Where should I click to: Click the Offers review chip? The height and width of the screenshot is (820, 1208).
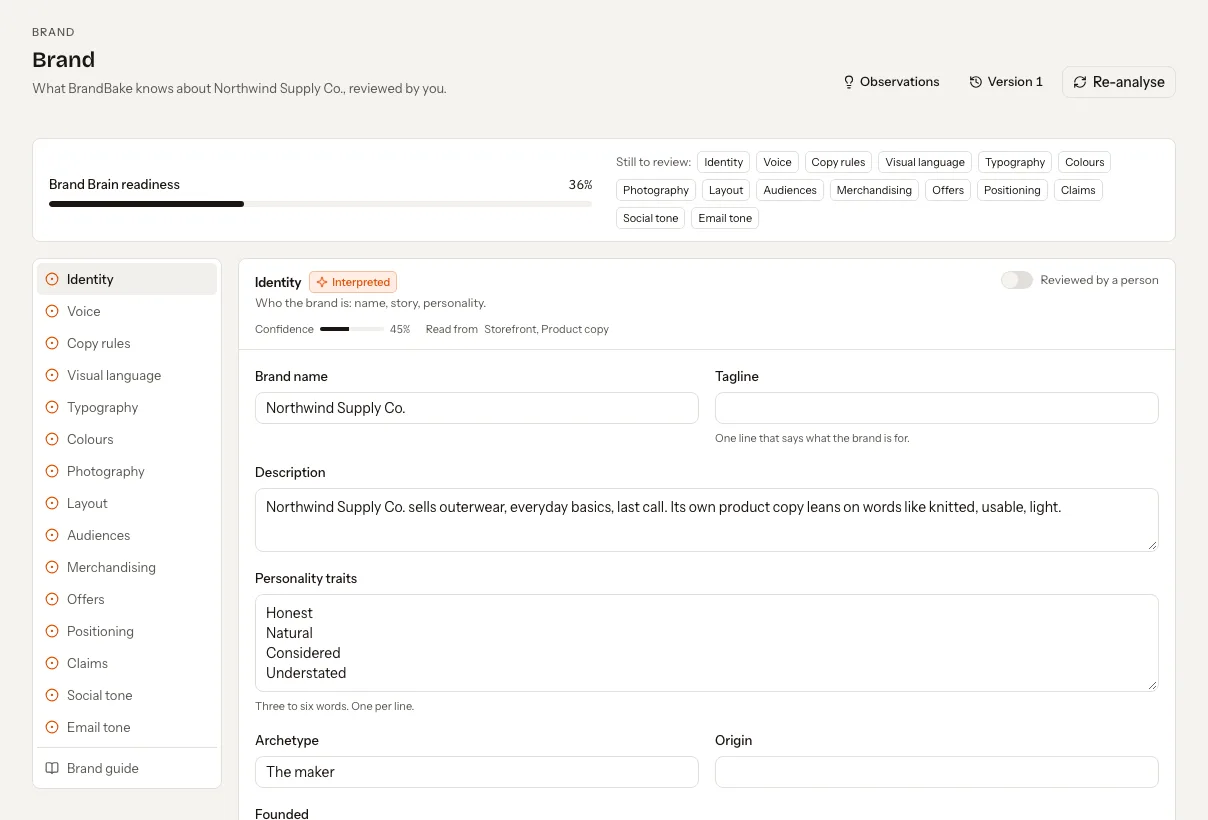948,190
